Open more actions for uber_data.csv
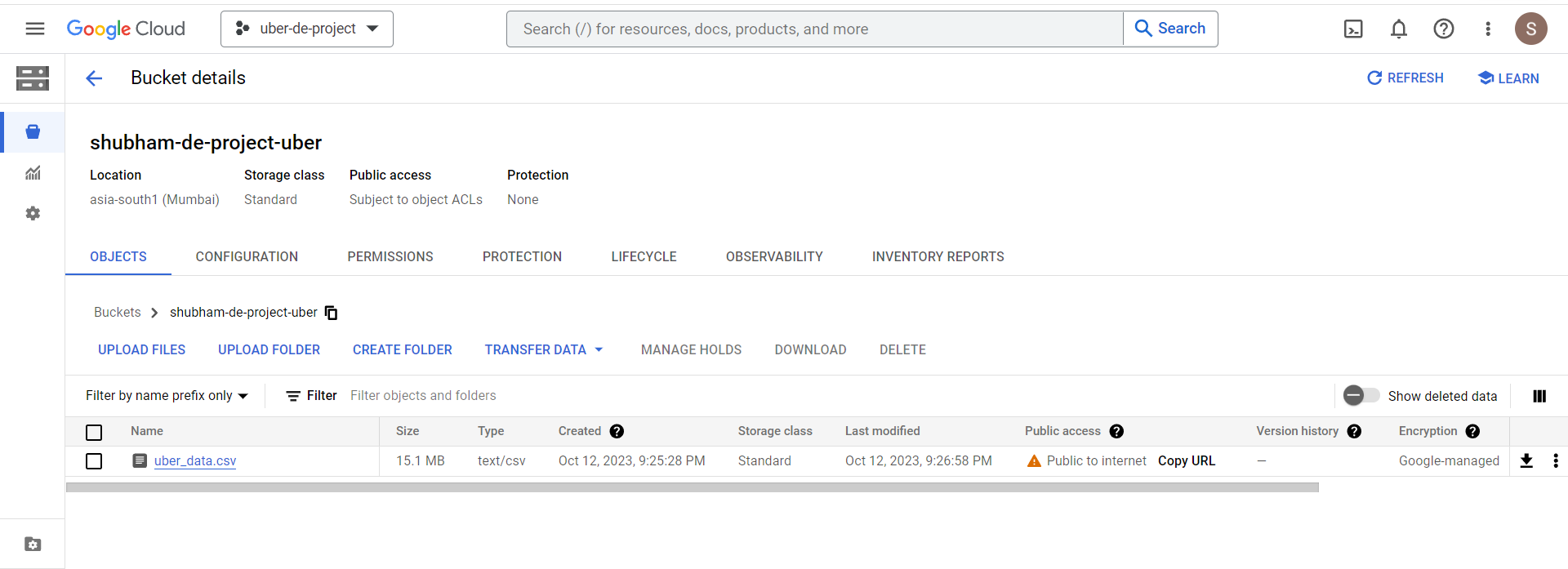The image size is (1568, 569). (1556, 460)
